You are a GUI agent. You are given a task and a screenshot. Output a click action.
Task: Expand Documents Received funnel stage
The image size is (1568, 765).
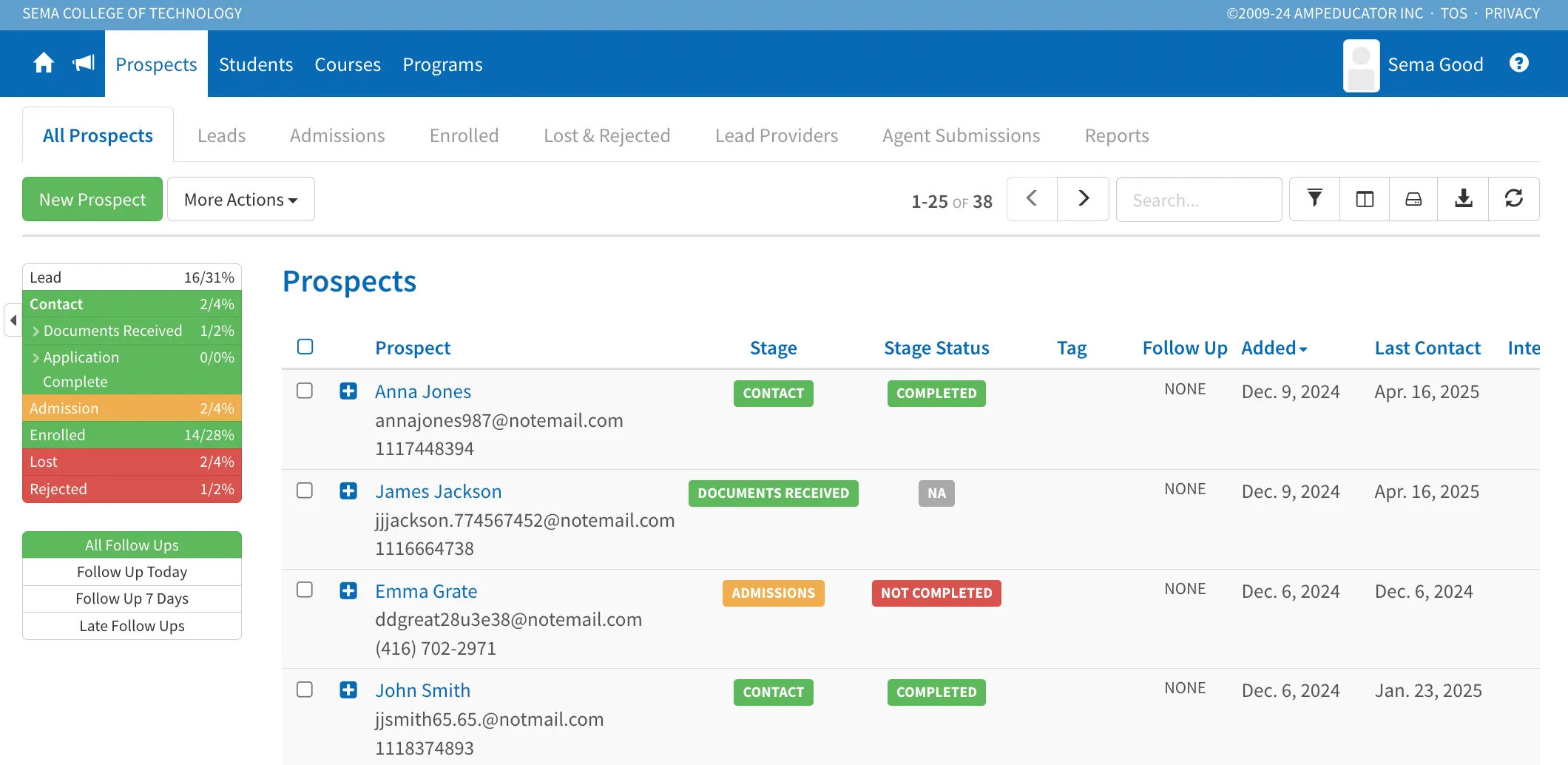(x=132, y=331)
